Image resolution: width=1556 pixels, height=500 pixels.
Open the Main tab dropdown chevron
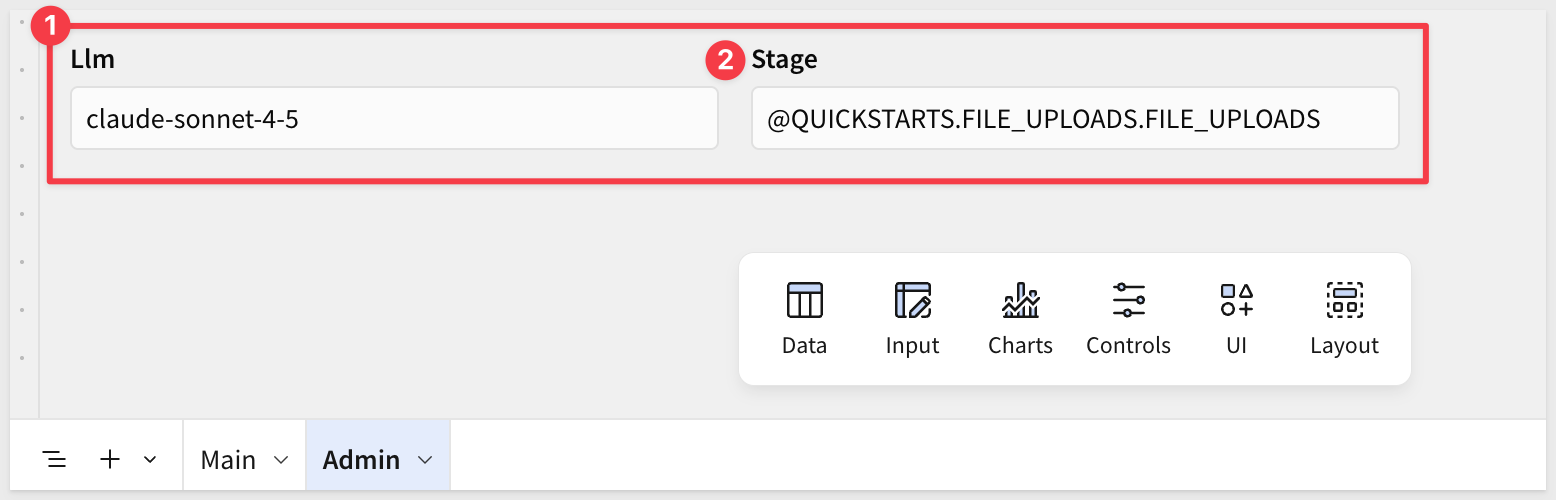click(281, 460)
